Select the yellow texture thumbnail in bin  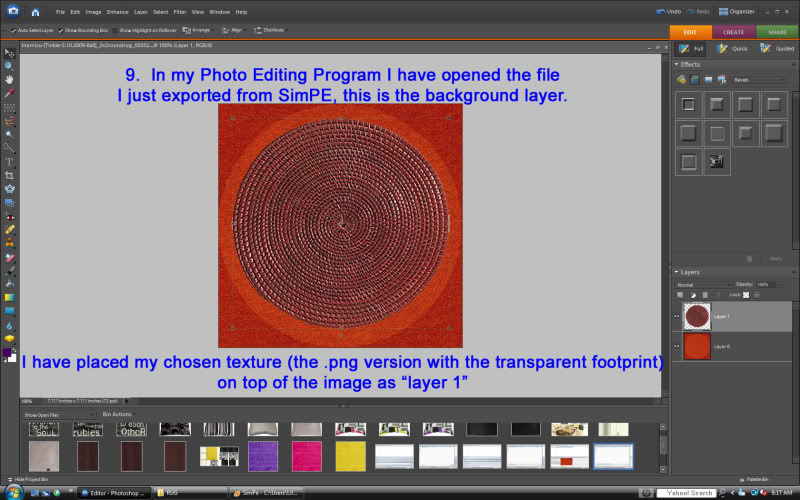(x=351, y=456)
